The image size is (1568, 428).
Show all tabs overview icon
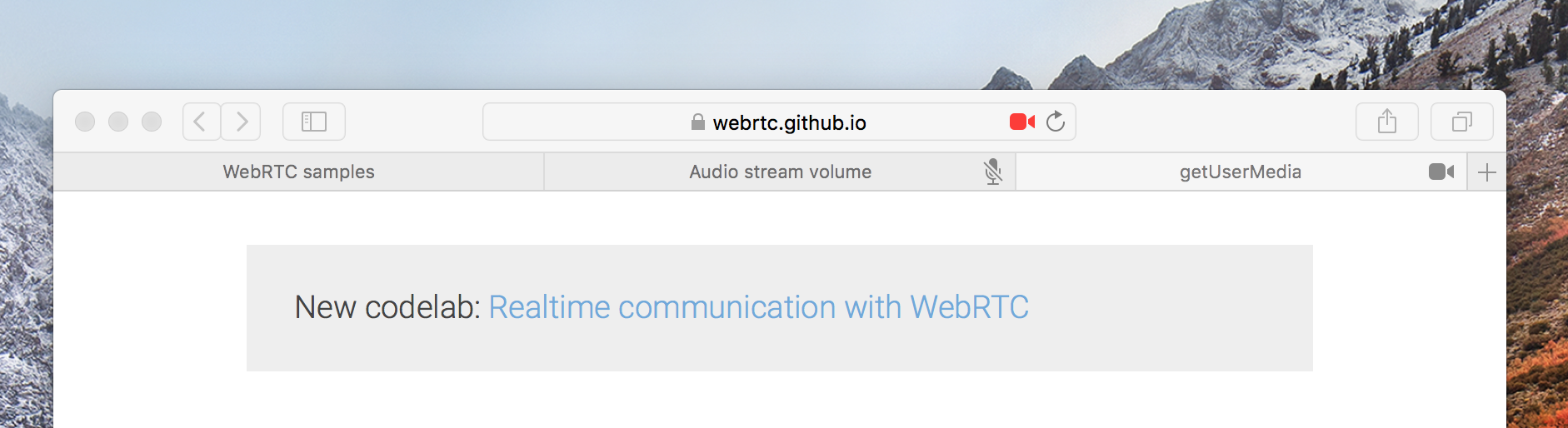click(x=1462, y=122)
